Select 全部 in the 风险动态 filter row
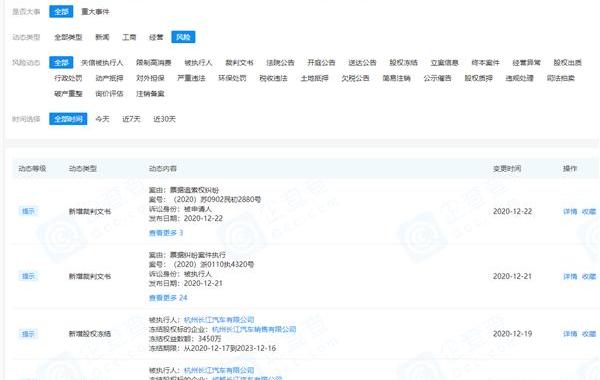The width and height of the screenshot is (600, 380). tap(61, 62)
